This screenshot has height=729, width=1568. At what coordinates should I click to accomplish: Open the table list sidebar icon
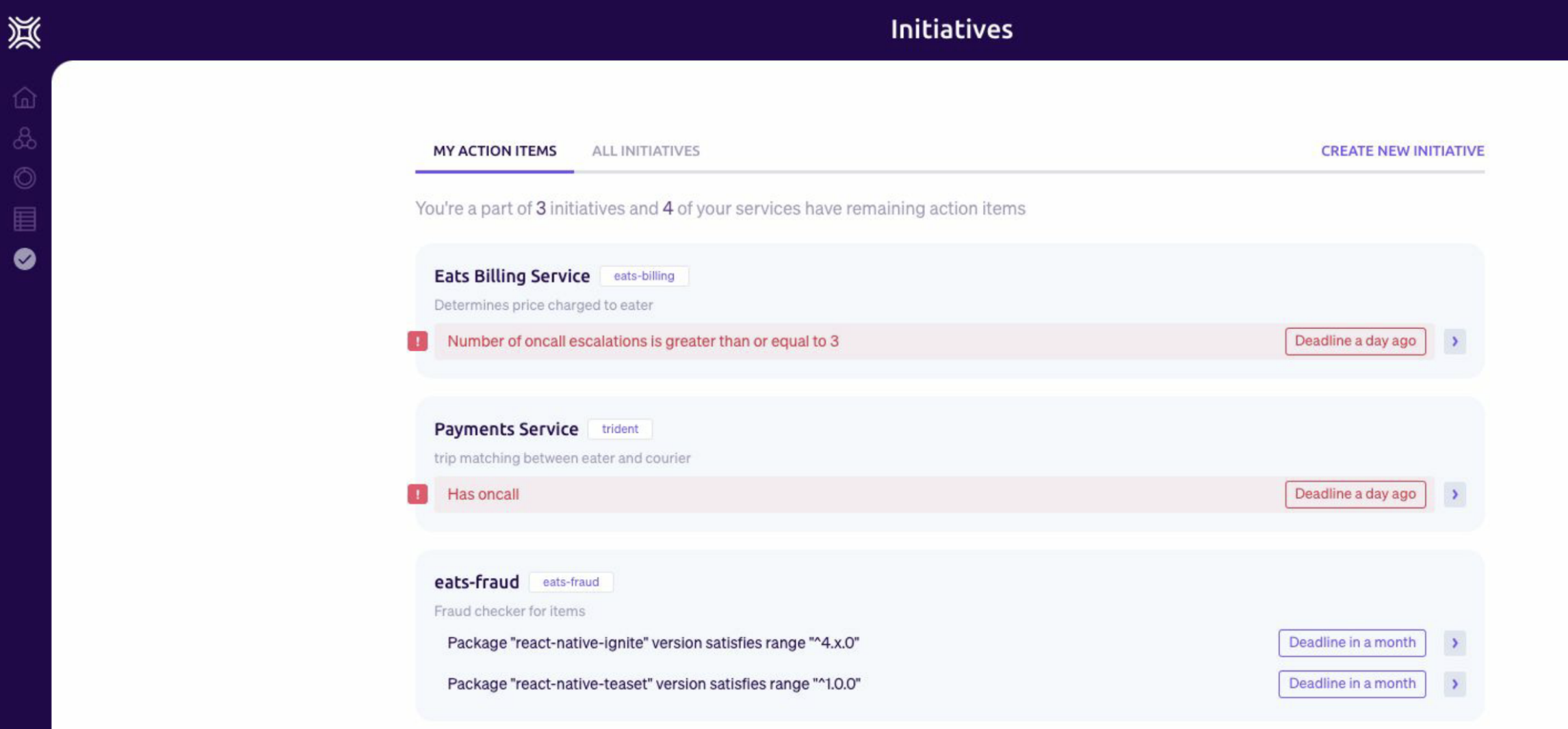25,219
